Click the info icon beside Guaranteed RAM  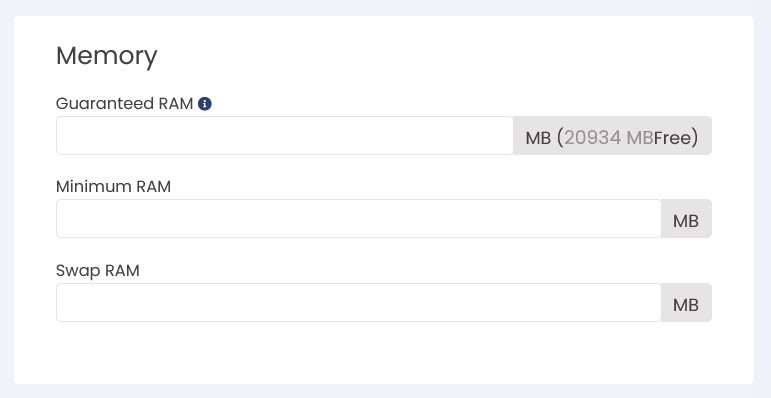click(x=205, y=104)
